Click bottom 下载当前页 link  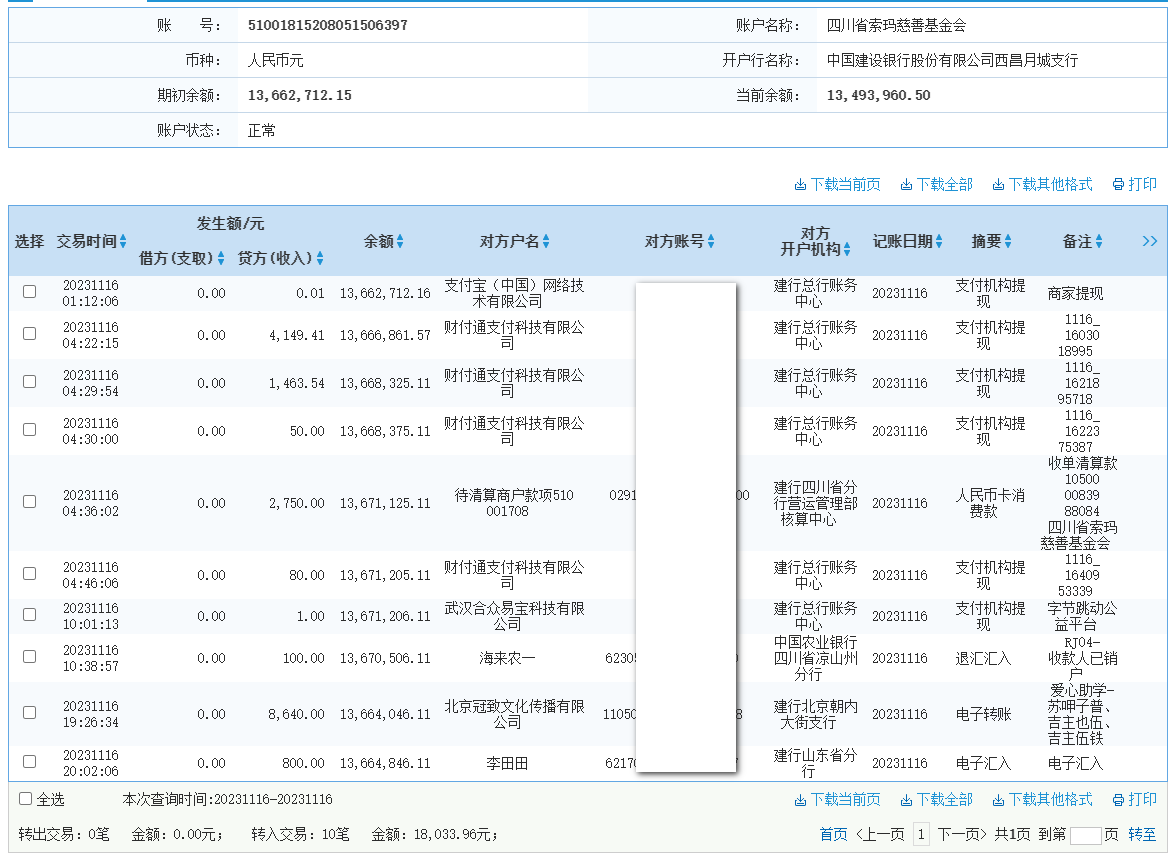point(845,800)
